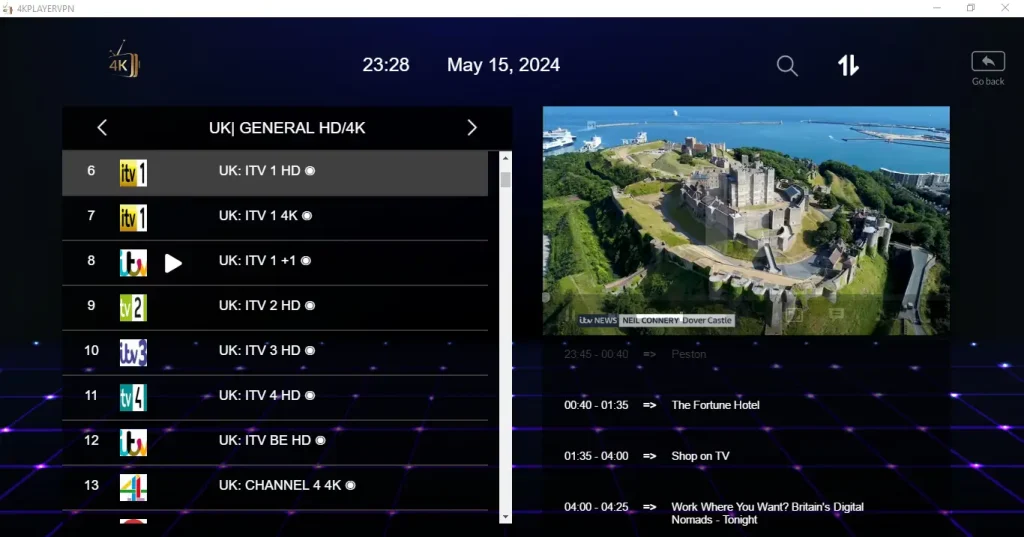Click the May 15, 2024 date
The width and height of the screenshot is (1024, 537).
[503, 65]
